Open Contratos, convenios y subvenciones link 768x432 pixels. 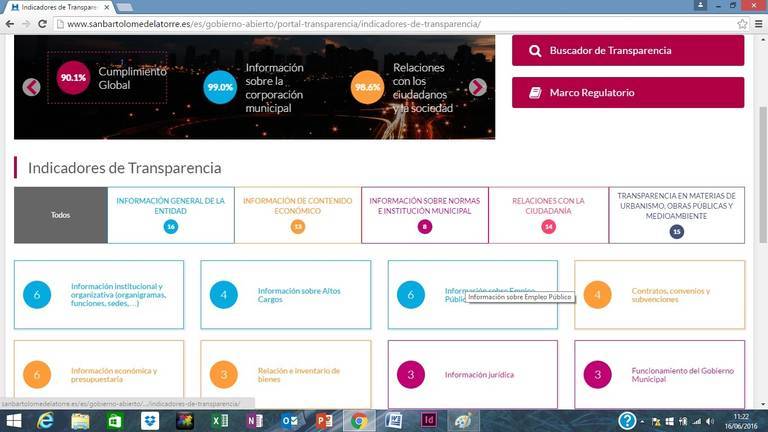pos(671,295)
